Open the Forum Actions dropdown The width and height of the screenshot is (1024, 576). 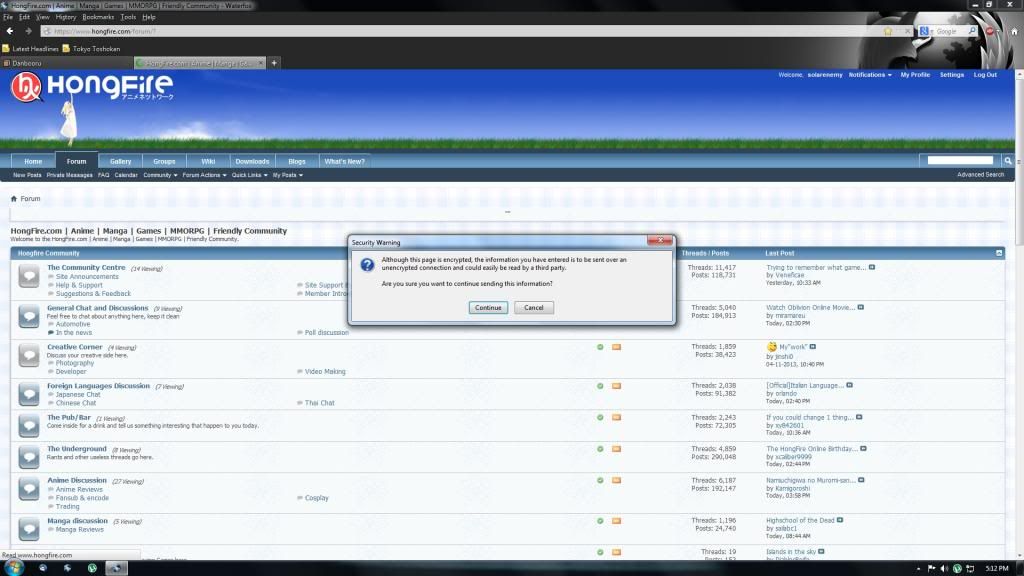tap(204, 175)
